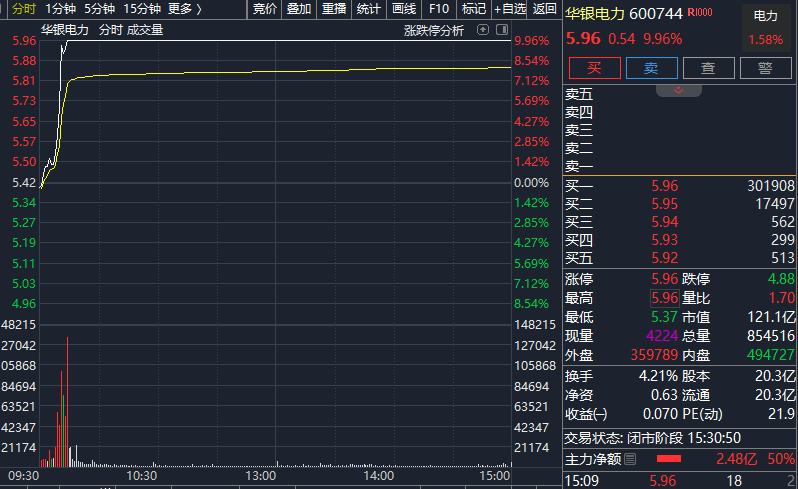This screenshot has width=798, height=489.
Task: Expand the red double-chevron under trade buttons
Action: coord(678,91)
